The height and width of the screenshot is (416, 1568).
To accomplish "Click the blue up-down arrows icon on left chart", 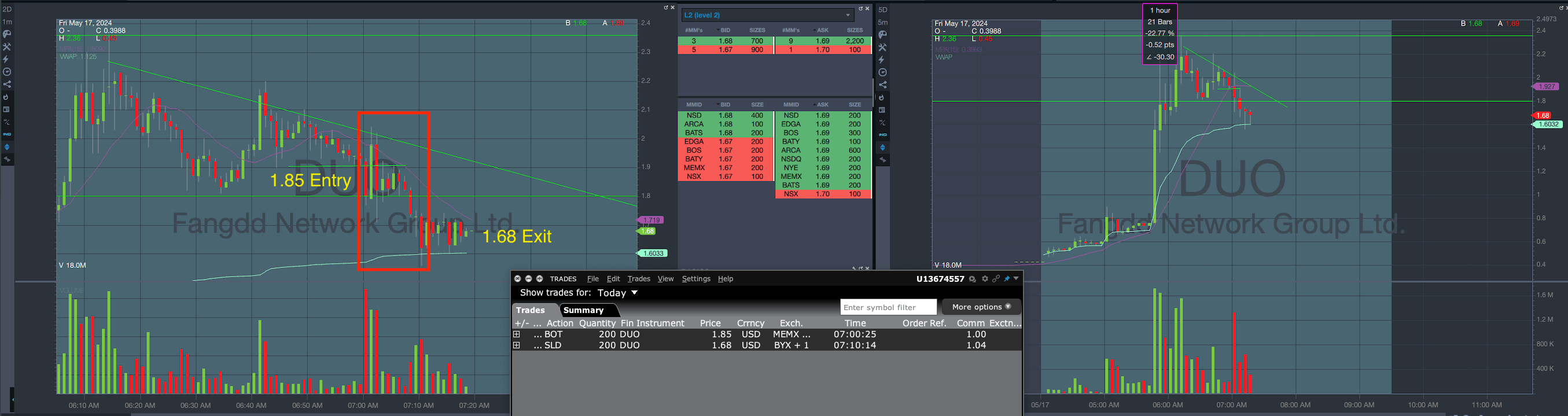I will click(x=7, y=147).
